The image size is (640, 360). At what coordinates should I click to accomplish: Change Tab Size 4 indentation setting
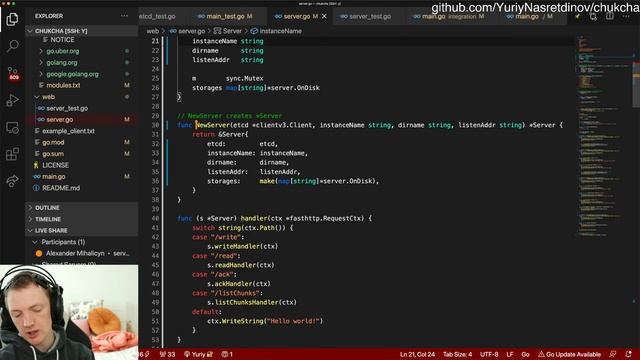pyautogui.click(x=458, y=354)
